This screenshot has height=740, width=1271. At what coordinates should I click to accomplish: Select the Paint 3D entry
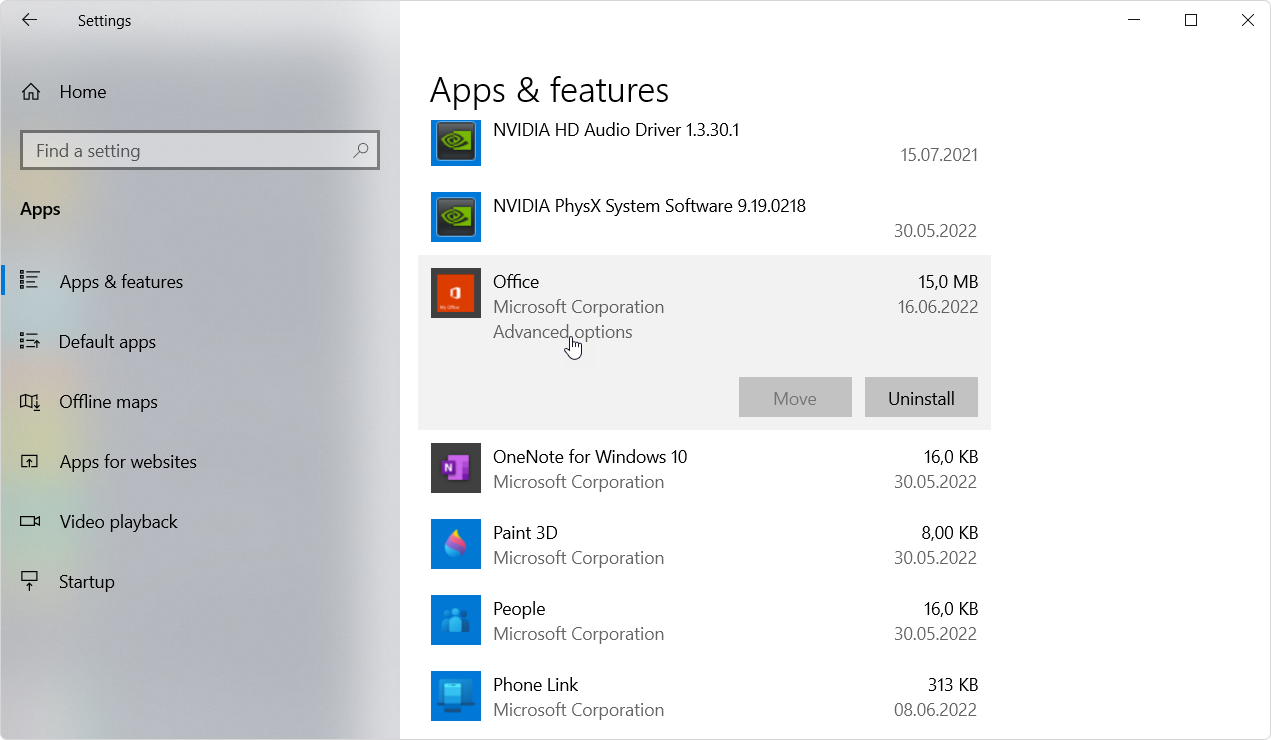click(704, 544)
